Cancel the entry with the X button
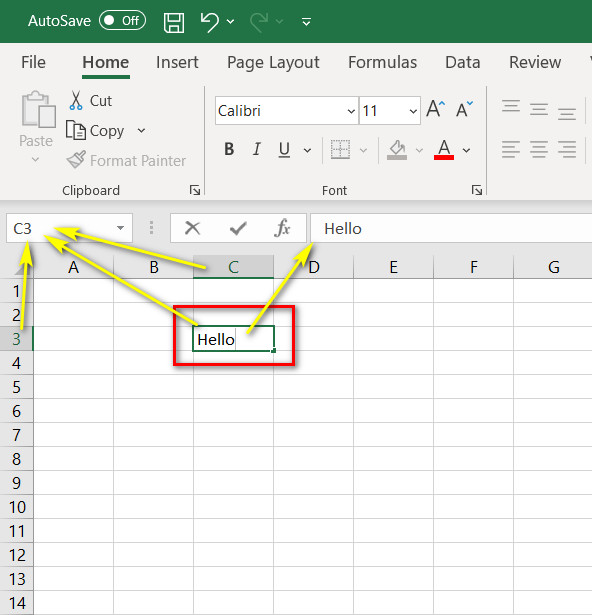This screenshot has height=615, width=592. click(x=192, y=227)
